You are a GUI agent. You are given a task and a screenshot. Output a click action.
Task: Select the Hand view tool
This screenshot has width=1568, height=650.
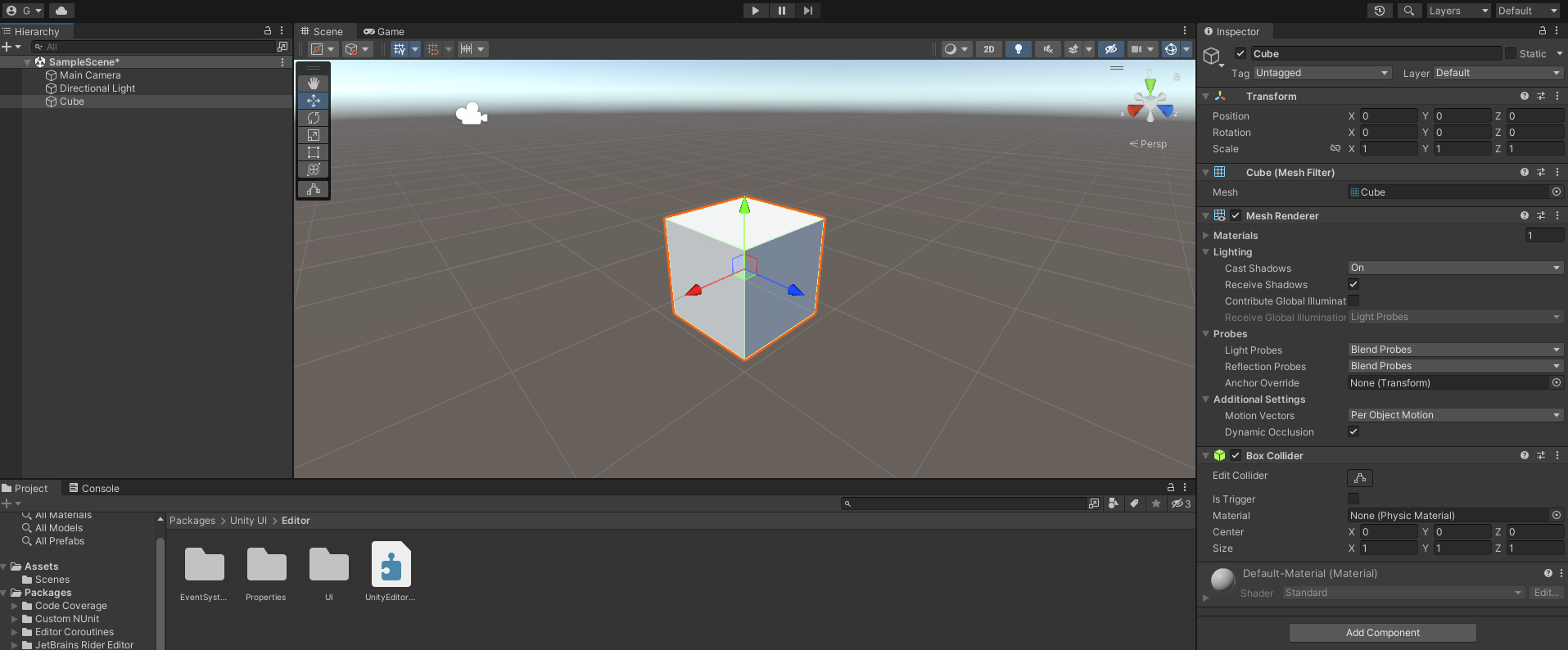click(314, 84)
